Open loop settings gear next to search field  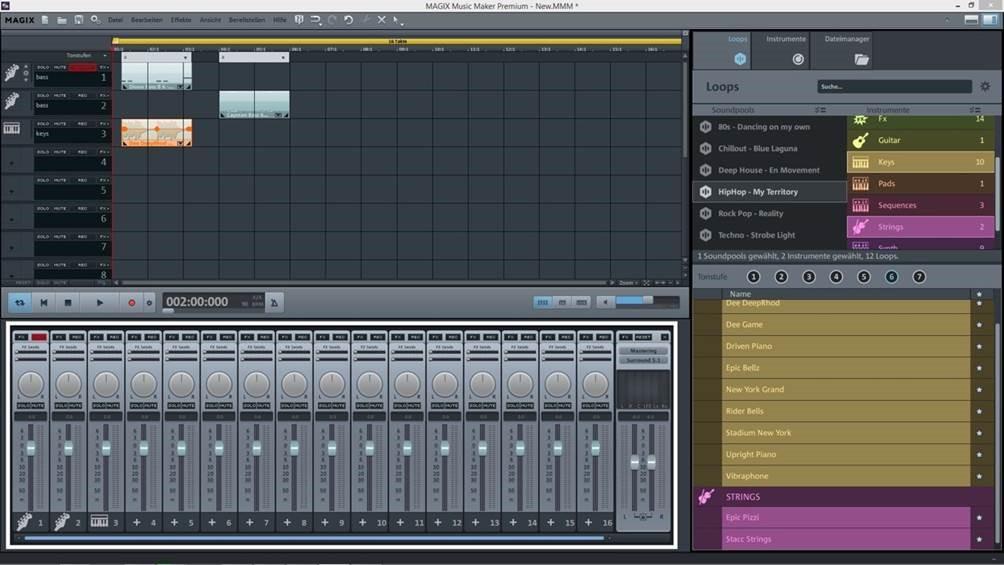985,86
